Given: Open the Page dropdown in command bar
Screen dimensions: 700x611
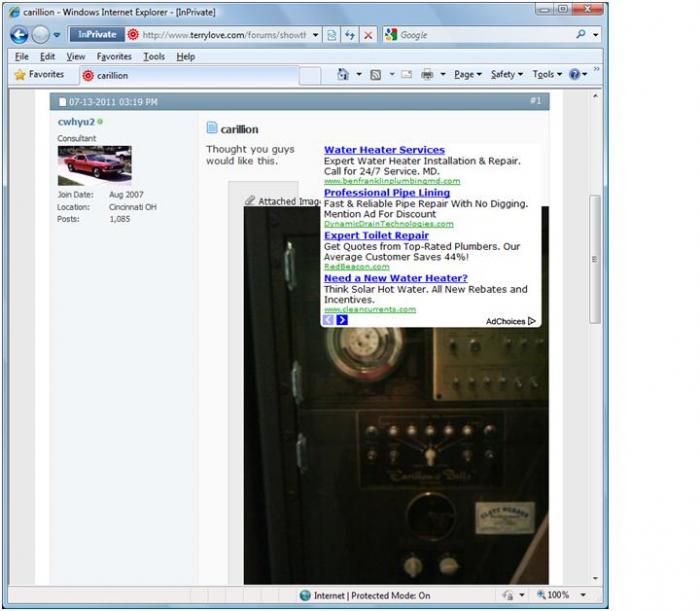Looking at the screenshot, I should point(468,75).
